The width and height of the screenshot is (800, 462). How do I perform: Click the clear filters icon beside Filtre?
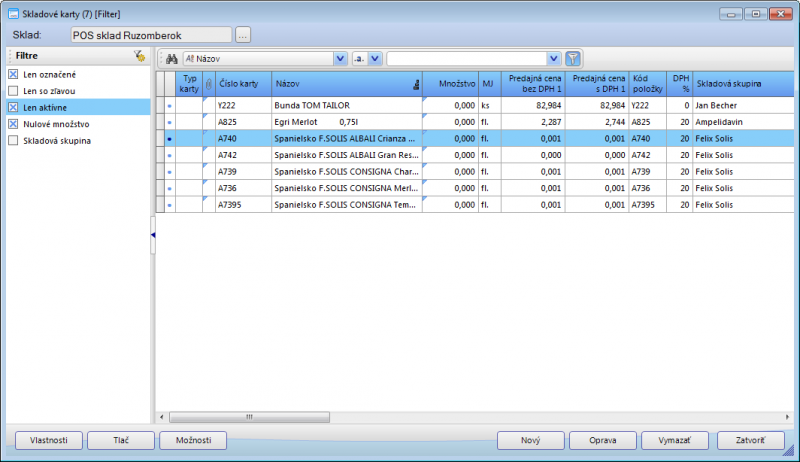(140, 56)
